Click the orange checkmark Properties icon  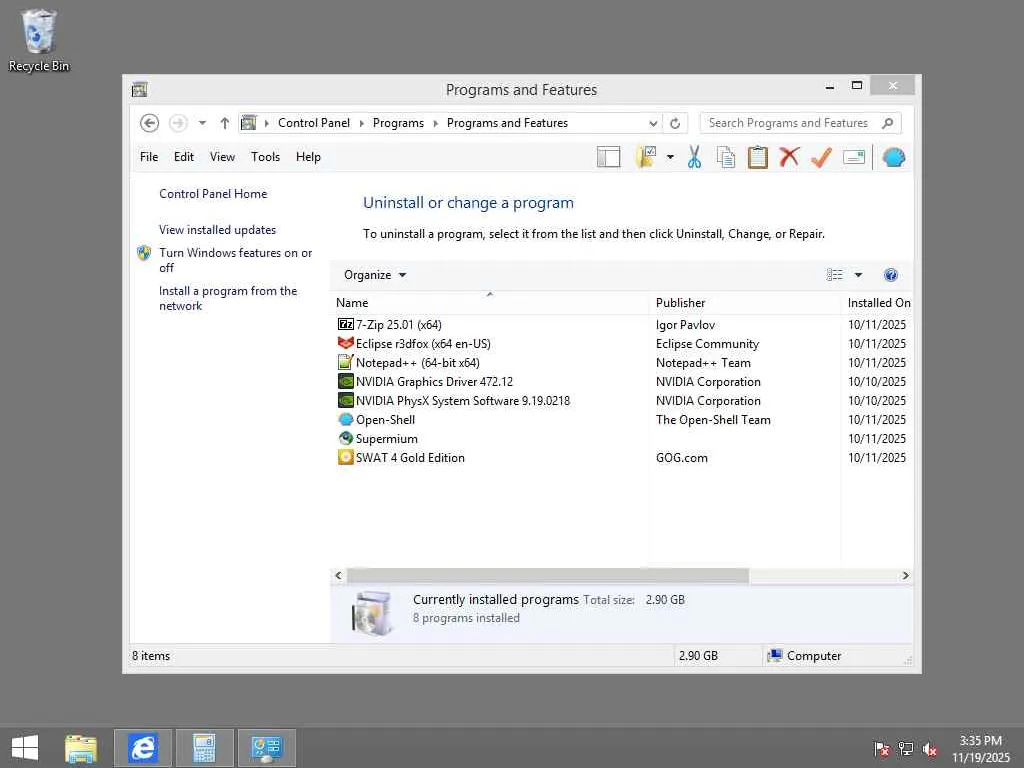(821, 157)
